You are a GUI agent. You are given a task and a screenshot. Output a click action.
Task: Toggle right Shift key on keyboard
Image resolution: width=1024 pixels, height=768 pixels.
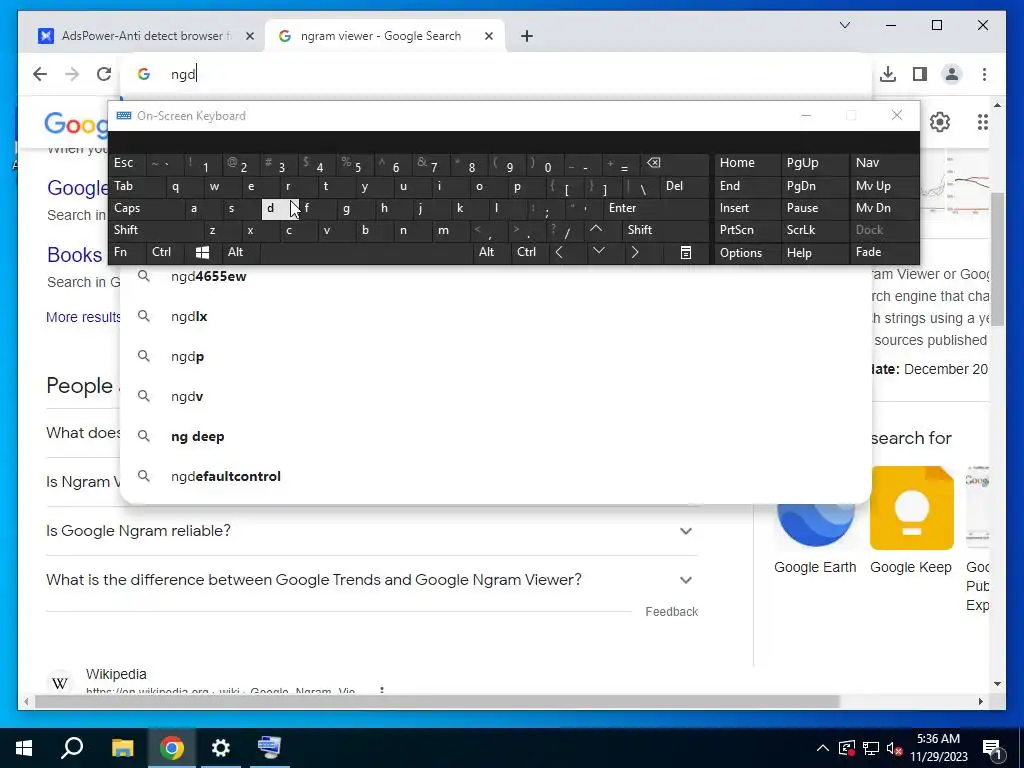pyautogui.click(x=665, y=230)
